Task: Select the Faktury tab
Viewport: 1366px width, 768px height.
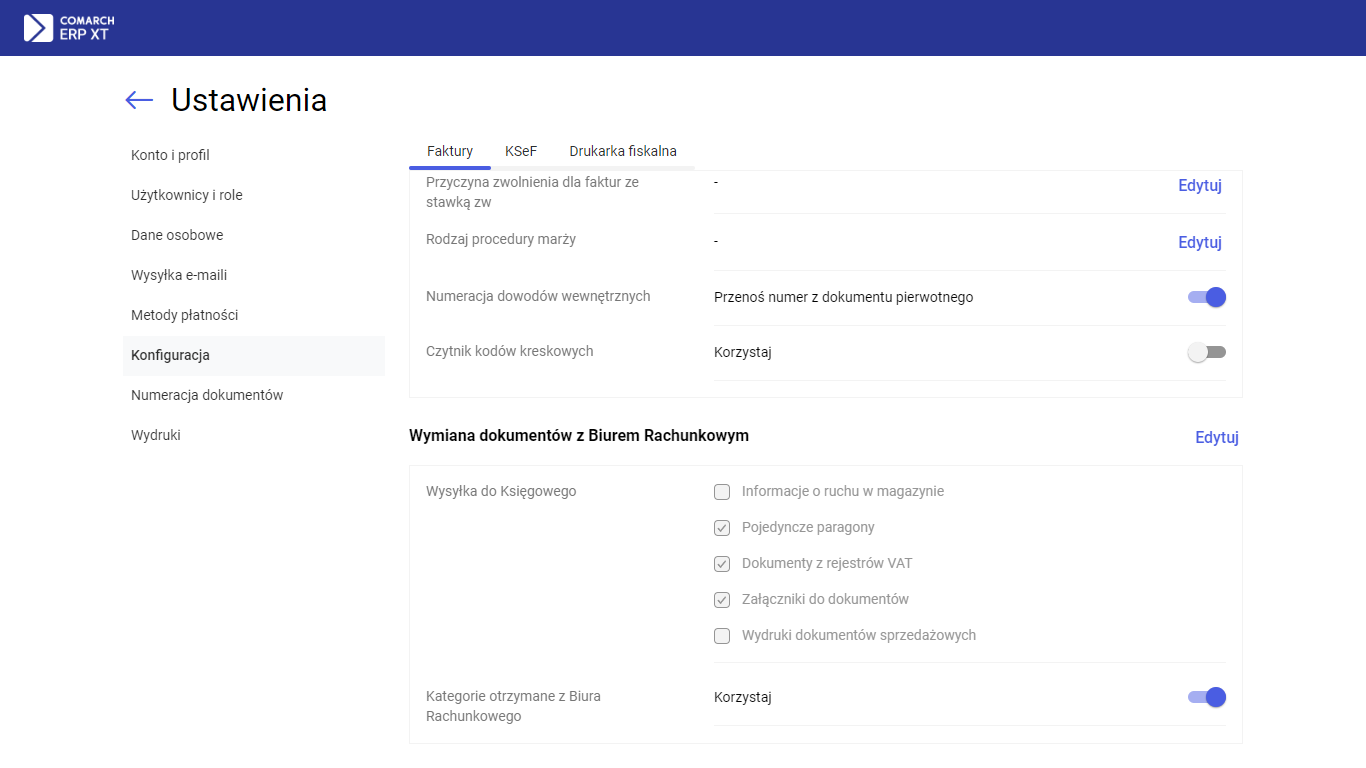Action: 450,151
